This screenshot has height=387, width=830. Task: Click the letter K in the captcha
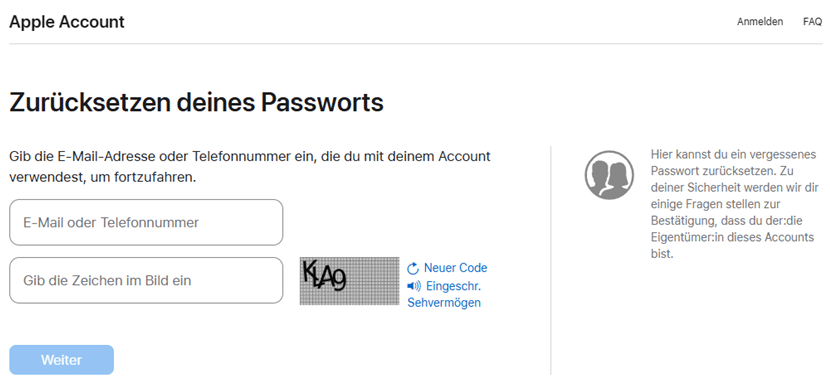pyautogui.click(x=309, y=272)
